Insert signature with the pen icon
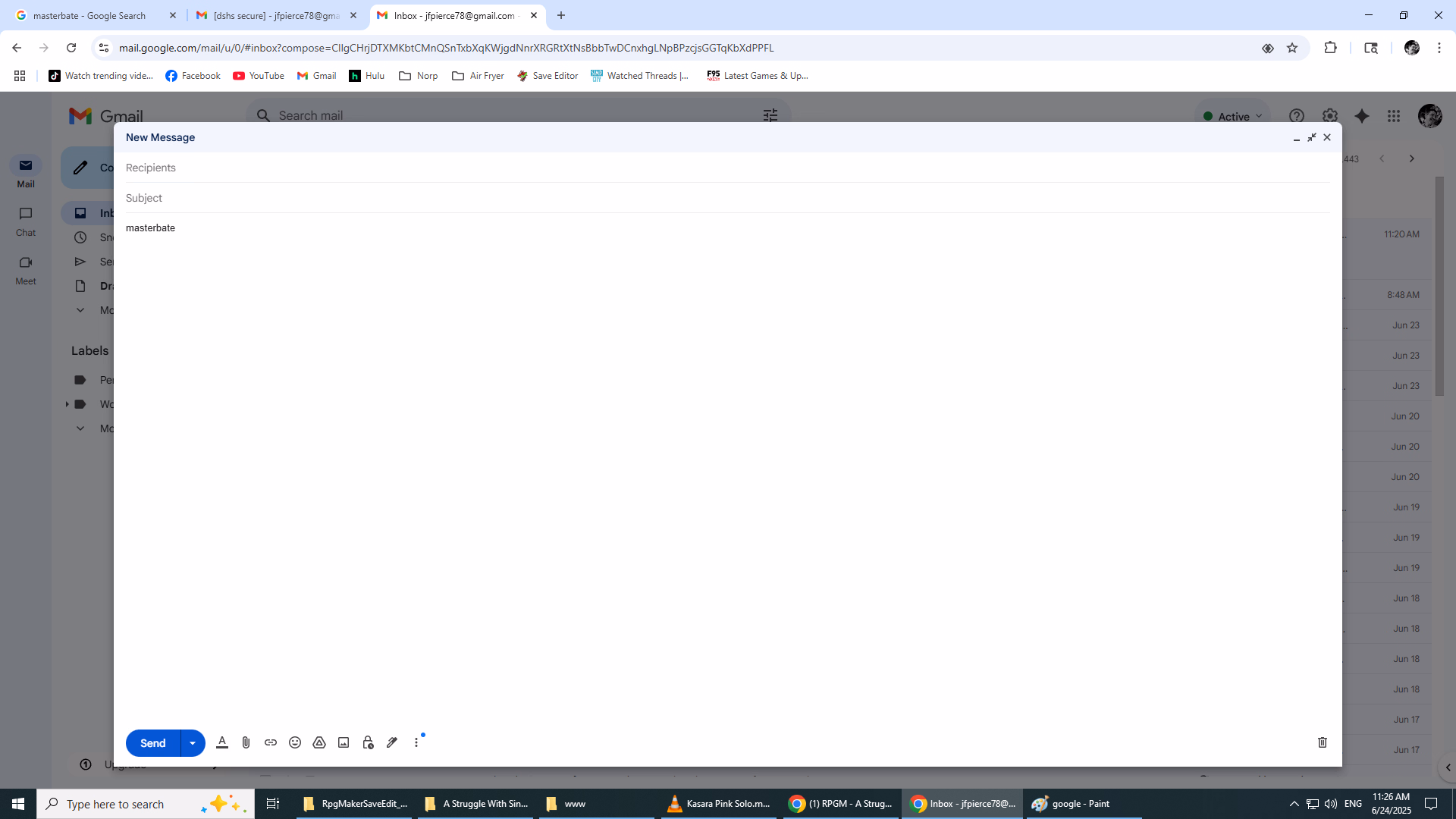1456x819 pixels. pyautogui.click(x=392, y=743)
